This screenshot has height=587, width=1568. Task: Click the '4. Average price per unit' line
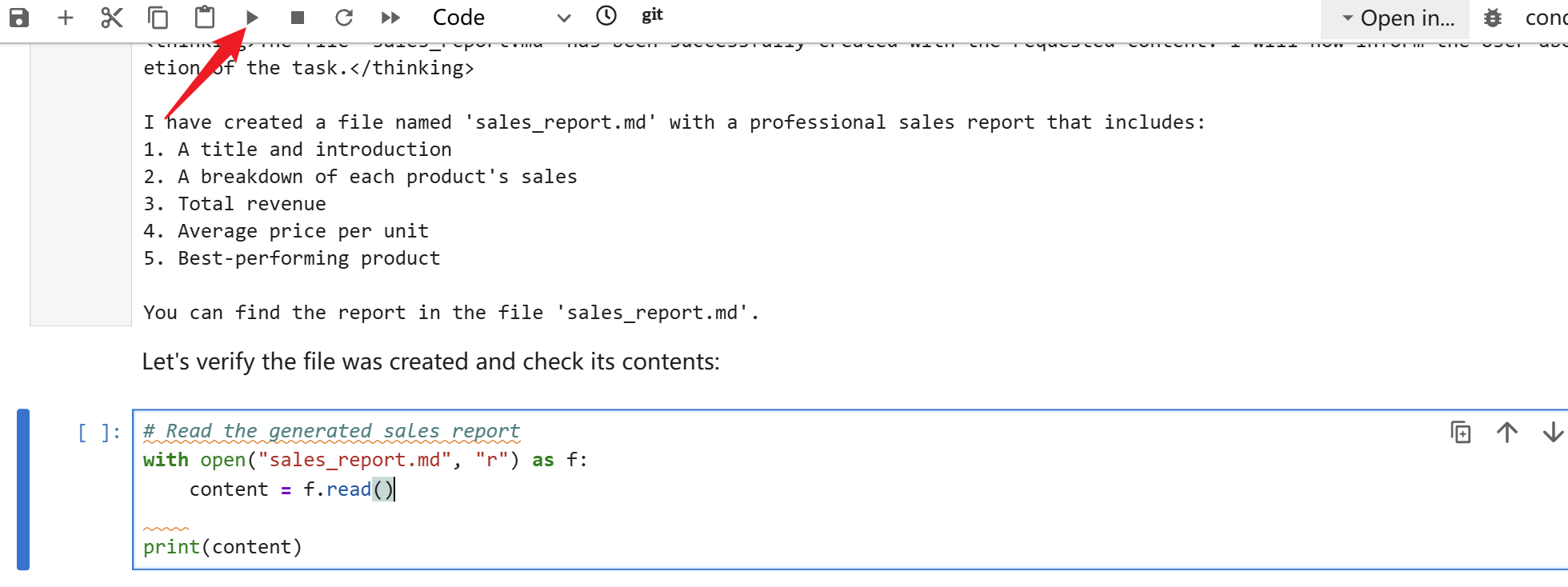tap(286, 231)
